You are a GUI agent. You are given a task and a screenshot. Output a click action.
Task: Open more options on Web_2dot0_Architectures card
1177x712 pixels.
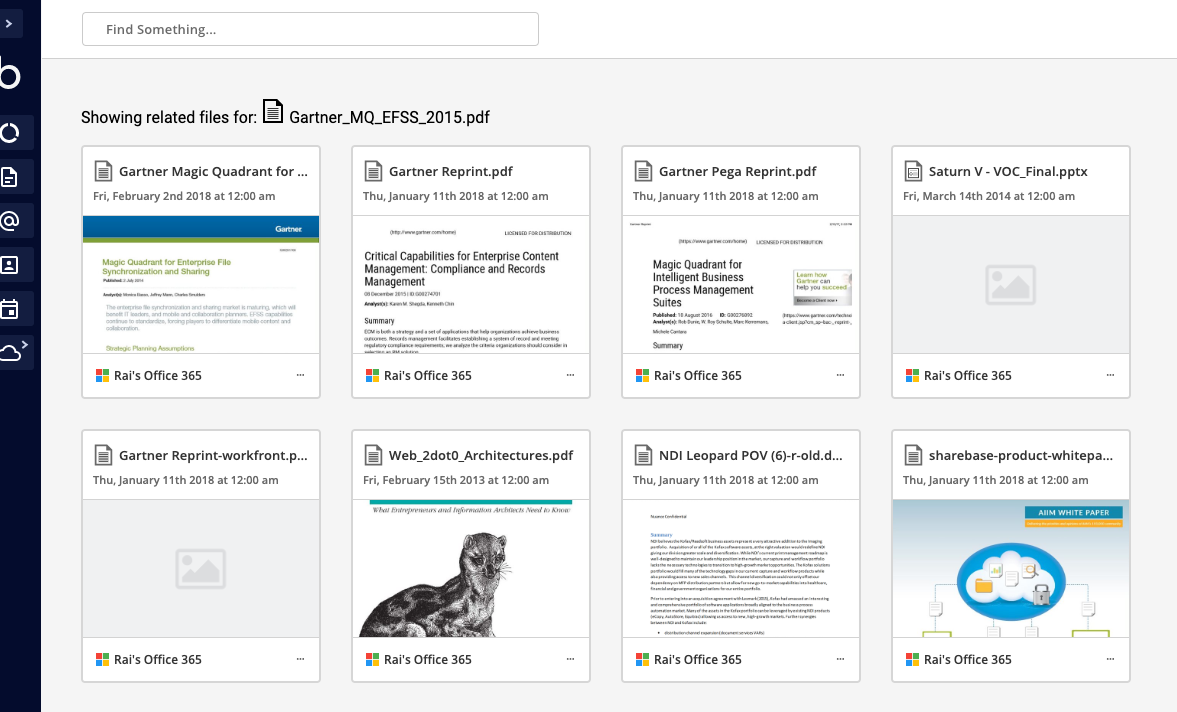tap(570, 659)
